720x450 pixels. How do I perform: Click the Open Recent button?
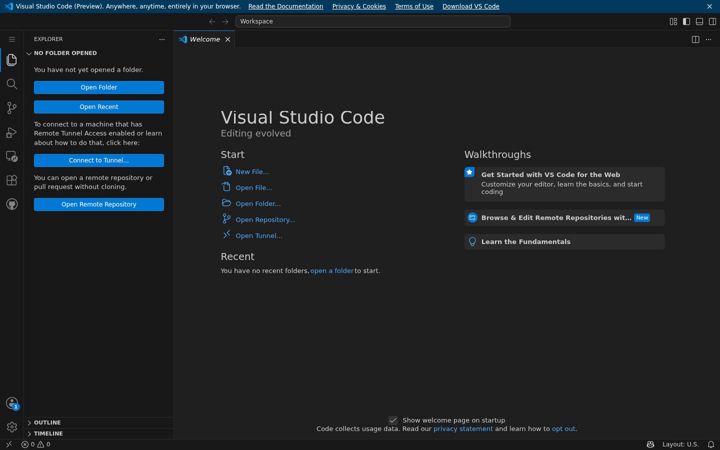pos(99,107)
